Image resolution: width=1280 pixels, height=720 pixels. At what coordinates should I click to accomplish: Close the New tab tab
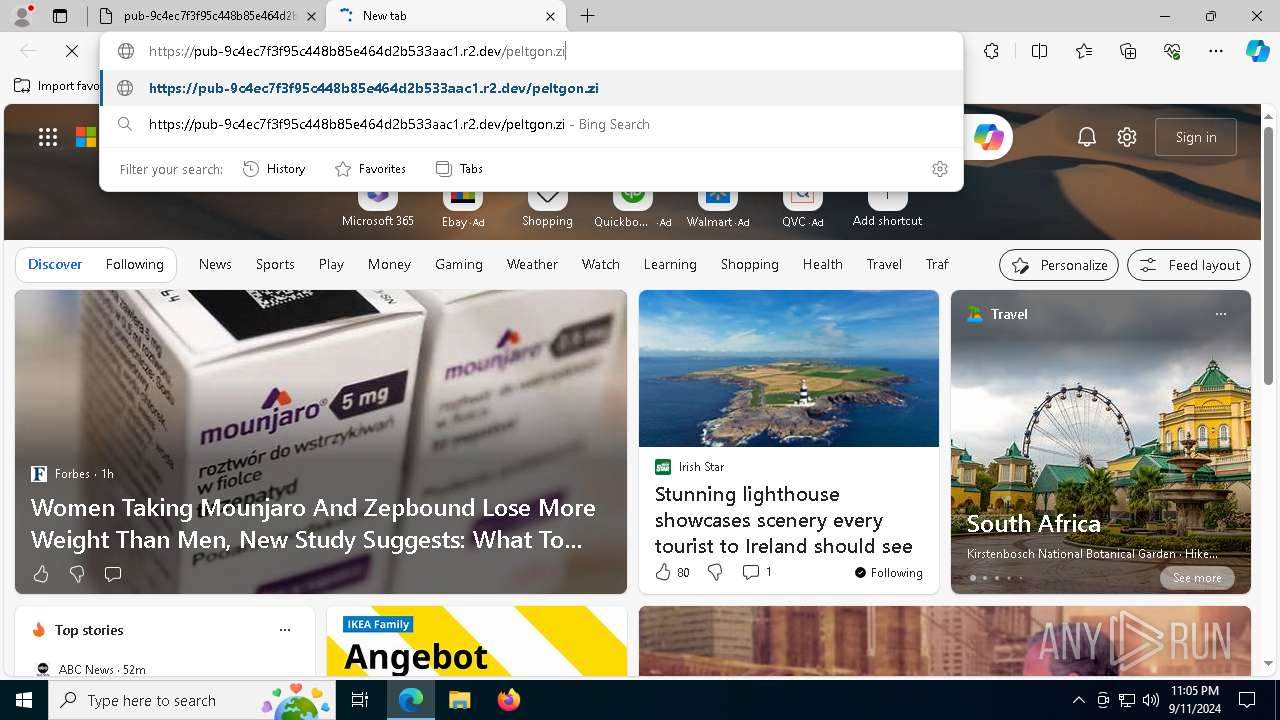[550, 16]
